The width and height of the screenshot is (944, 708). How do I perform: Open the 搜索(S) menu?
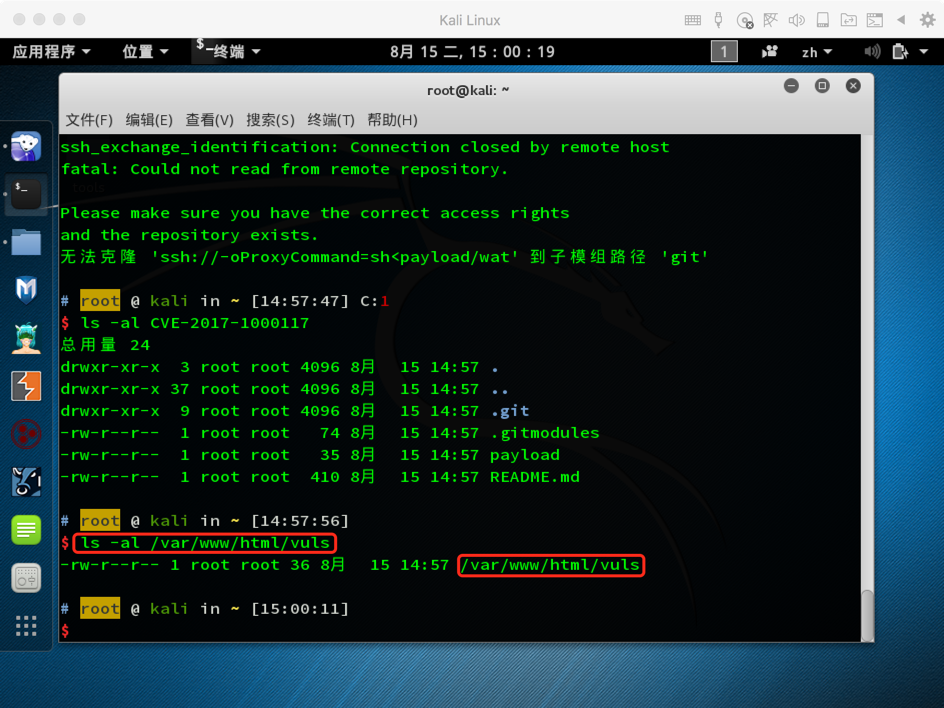270,120
